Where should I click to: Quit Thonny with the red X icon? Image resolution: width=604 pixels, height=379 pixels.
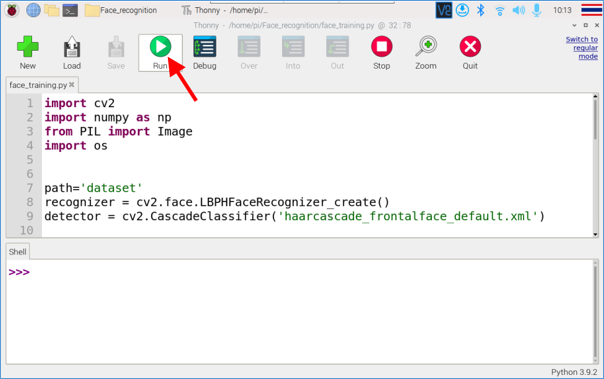pos(470,53)
